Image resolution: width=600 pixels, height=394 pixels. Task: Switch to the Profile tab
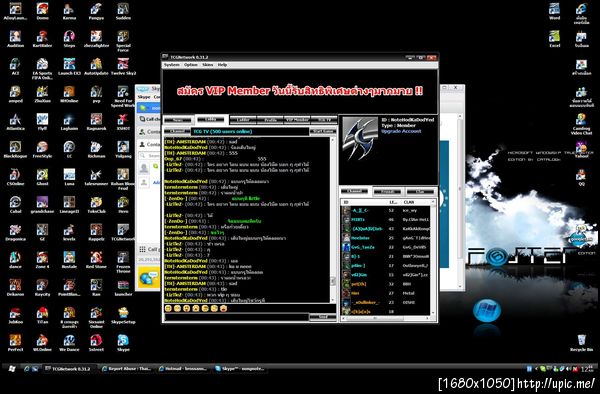tap(270, 120)
